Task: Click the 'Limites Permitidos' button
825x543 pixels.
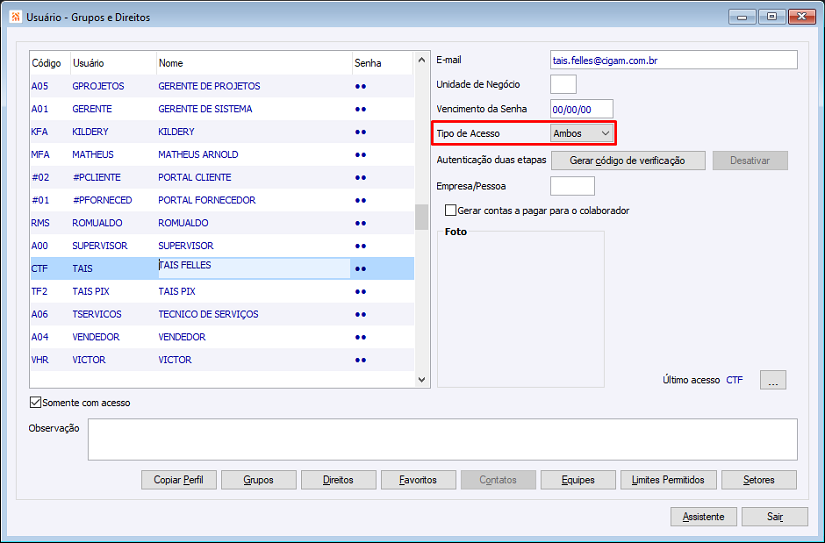Action: pyautogui.click(x=668, y=480)
